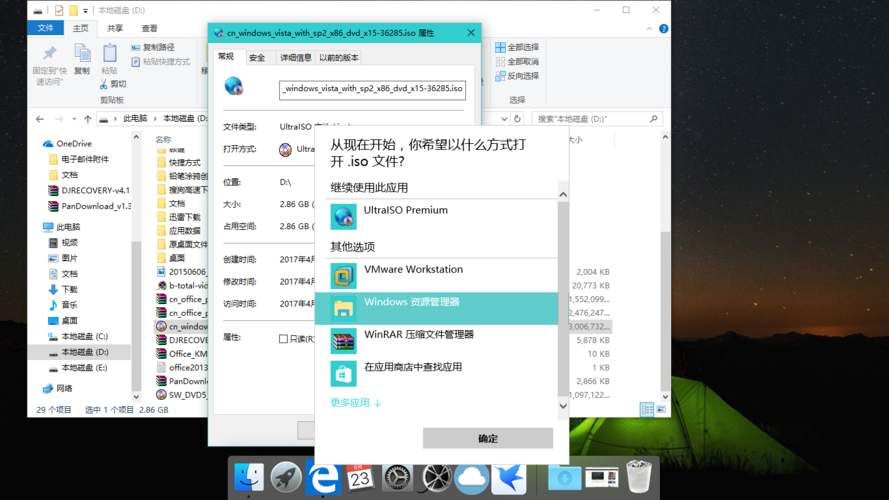This screenshot has height=500, width=889.
Task: Expand address bar history dropdown
Action: point(503,119)
